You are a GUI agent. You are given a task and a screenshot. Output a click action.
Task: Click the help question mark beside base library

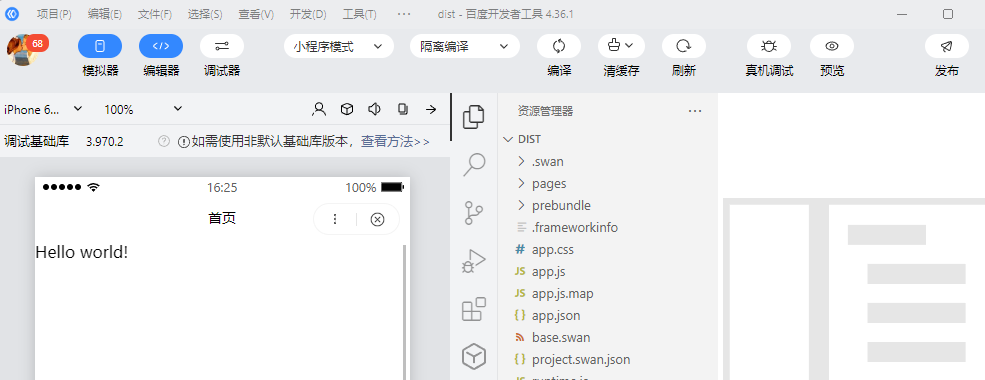coord(164,141)
